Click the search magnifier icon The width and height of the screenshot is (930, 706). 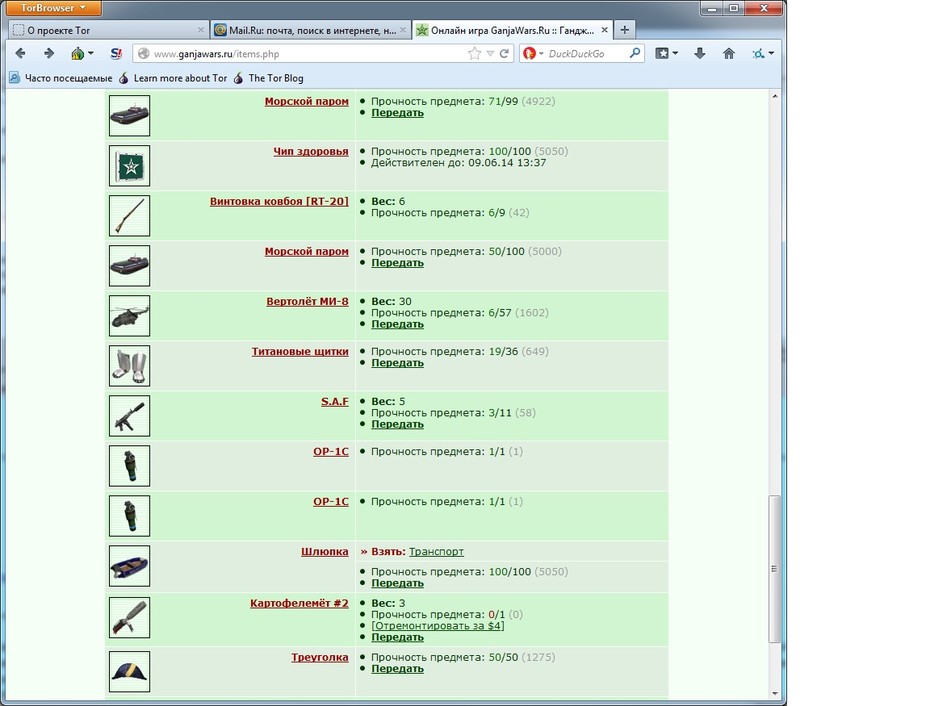point(635,53)
